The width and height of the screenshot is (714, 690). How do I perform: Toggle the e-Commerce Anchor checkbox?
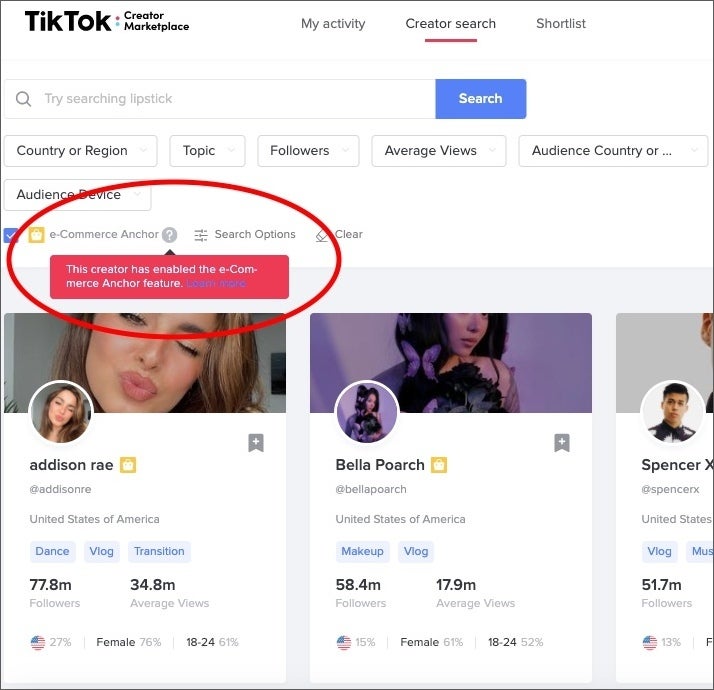[x=11, y=235]
